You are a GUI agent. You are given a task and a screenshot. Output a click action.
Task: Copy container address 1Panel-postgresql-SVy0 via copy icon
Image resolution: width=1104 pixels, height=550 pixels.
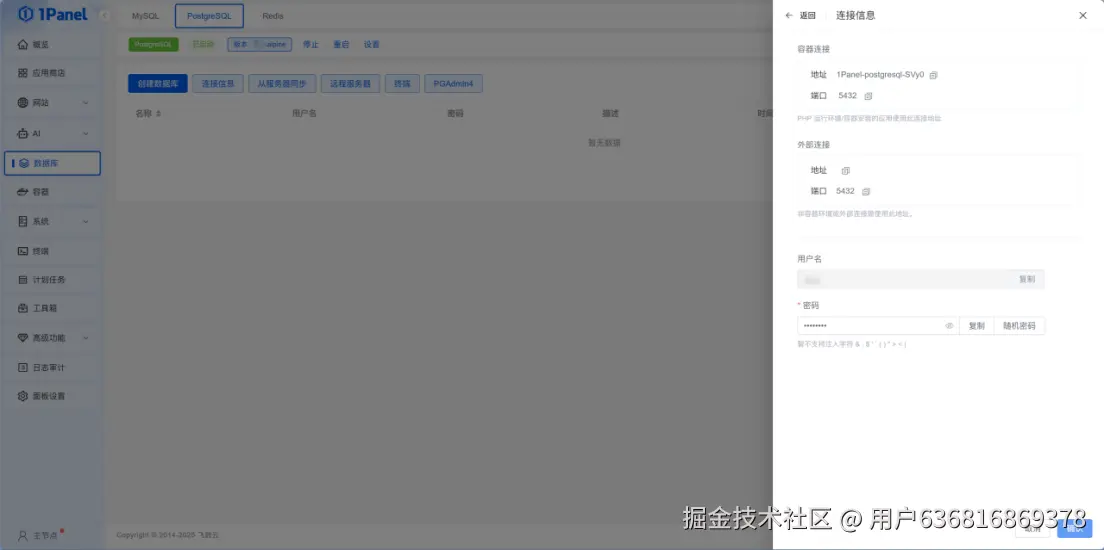coord(934,75)
